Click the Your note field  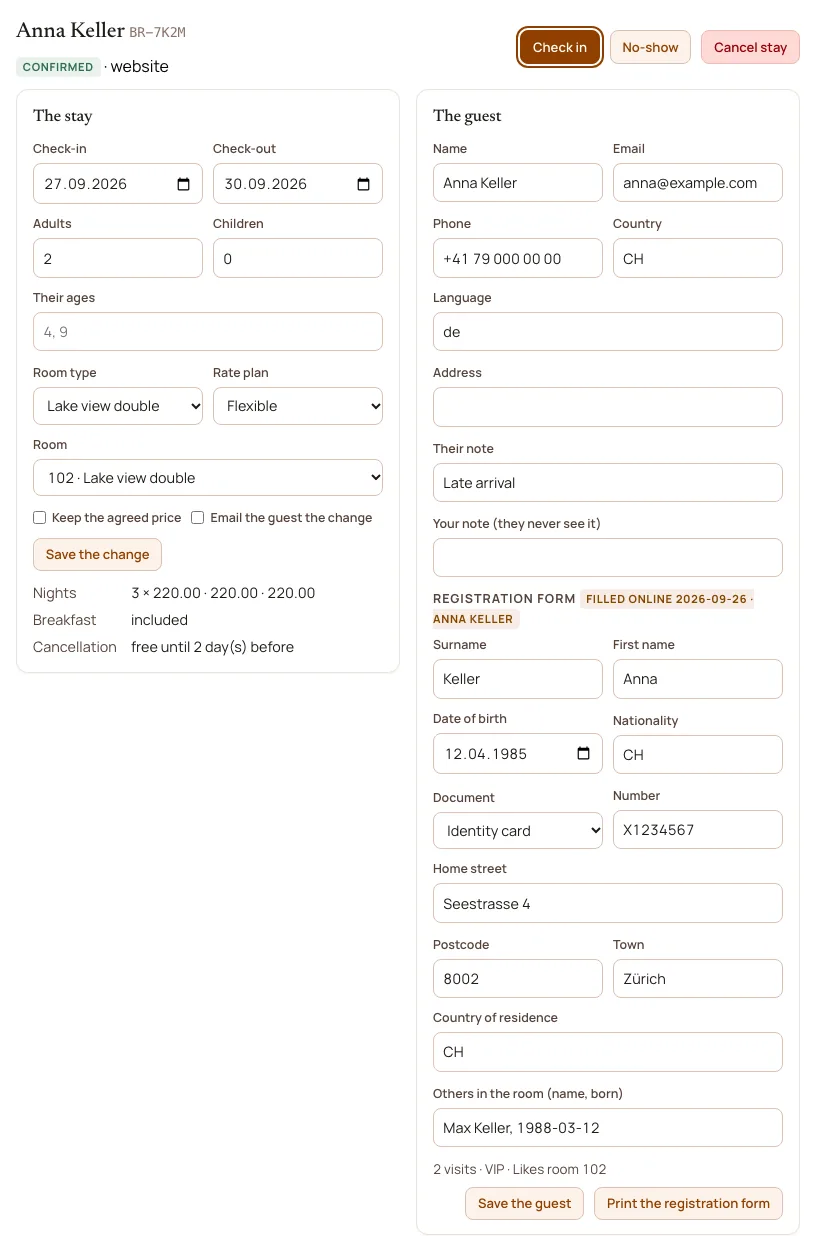click(608, 557)
